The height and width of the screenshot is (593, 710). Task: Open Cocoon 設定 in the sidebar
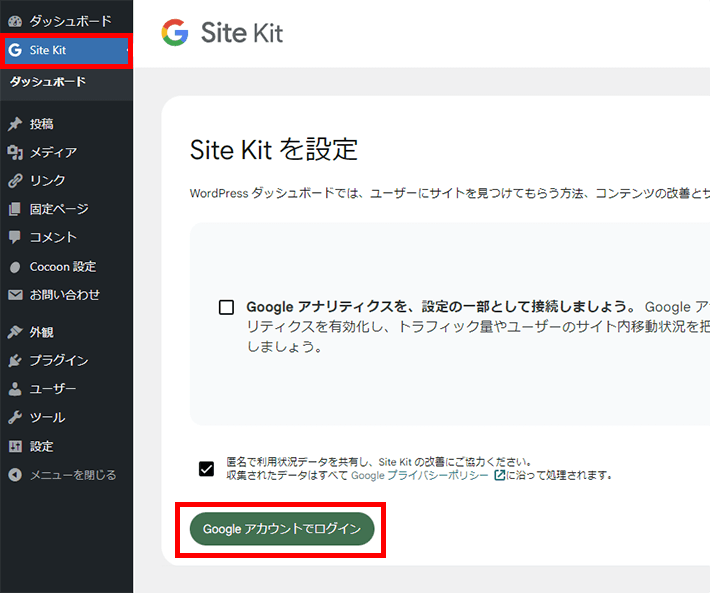(x=62, y=267)
